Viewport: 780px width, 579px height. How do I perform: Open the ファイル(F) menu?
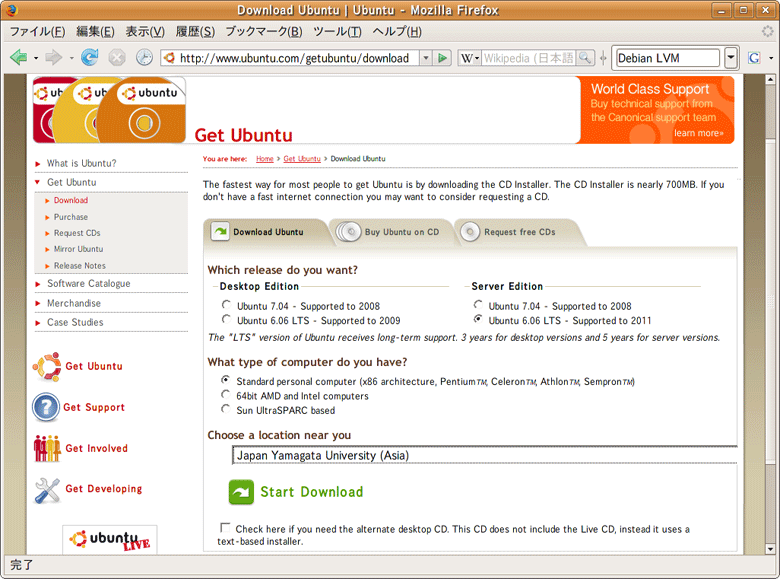[38, 31]
